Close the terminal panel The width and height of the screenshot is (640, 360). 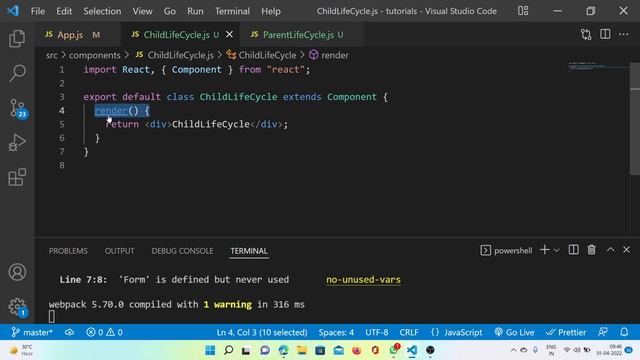[627, 250]
